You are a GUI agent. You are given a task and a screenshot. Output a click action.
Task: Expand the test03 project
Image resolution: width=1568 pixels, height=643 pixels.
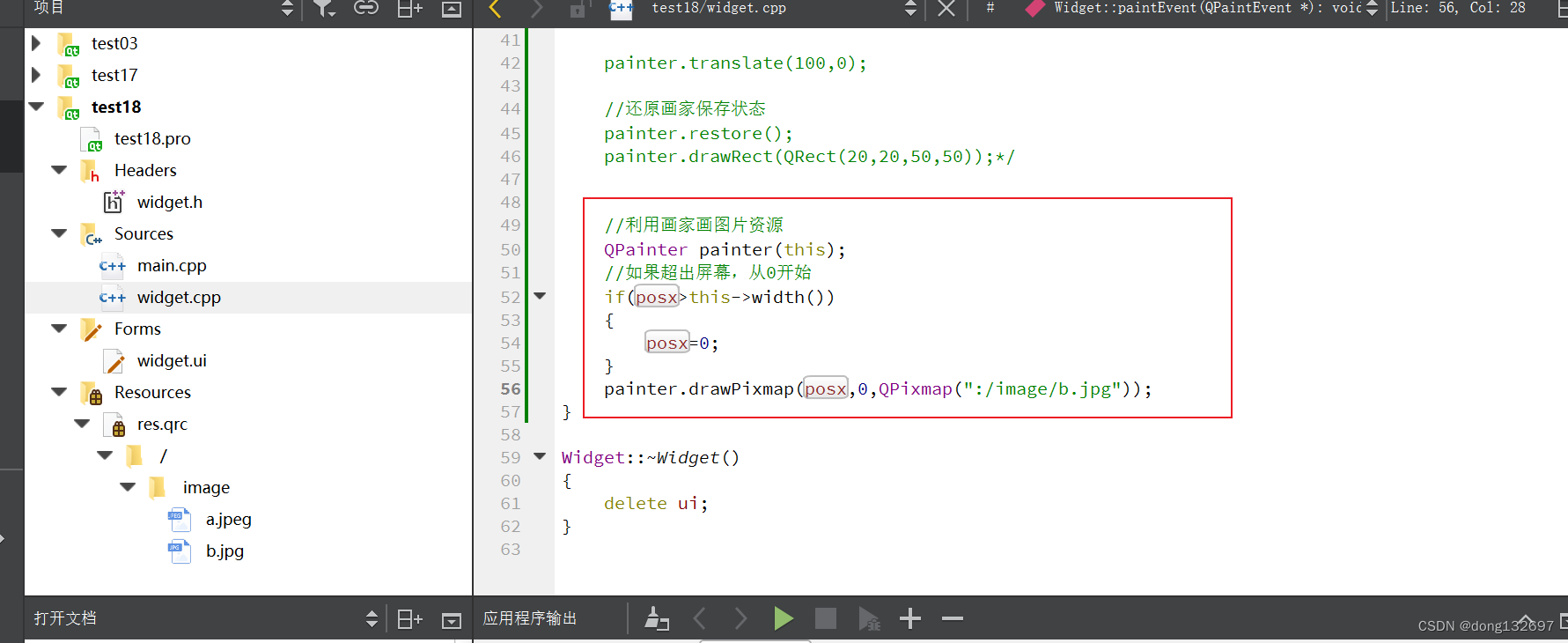(36, 43)
